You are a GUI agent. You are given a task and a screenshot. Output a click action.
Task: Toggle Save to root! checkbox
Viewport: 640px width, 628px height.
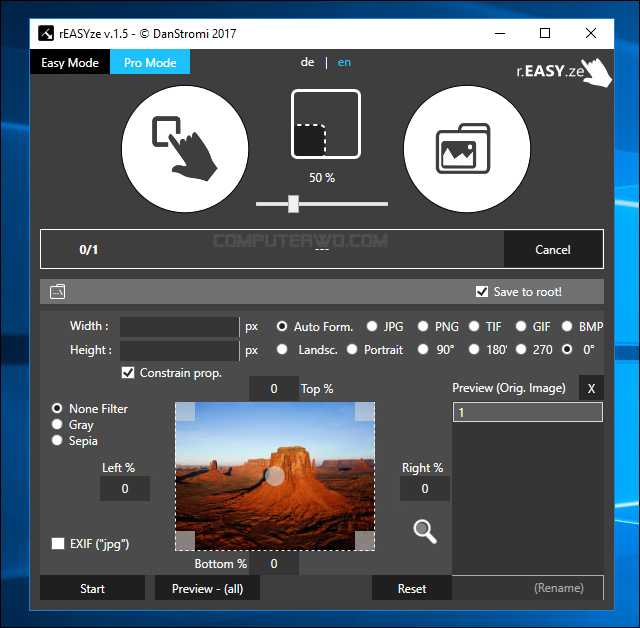pyautogui.click(x=482, y=292)
